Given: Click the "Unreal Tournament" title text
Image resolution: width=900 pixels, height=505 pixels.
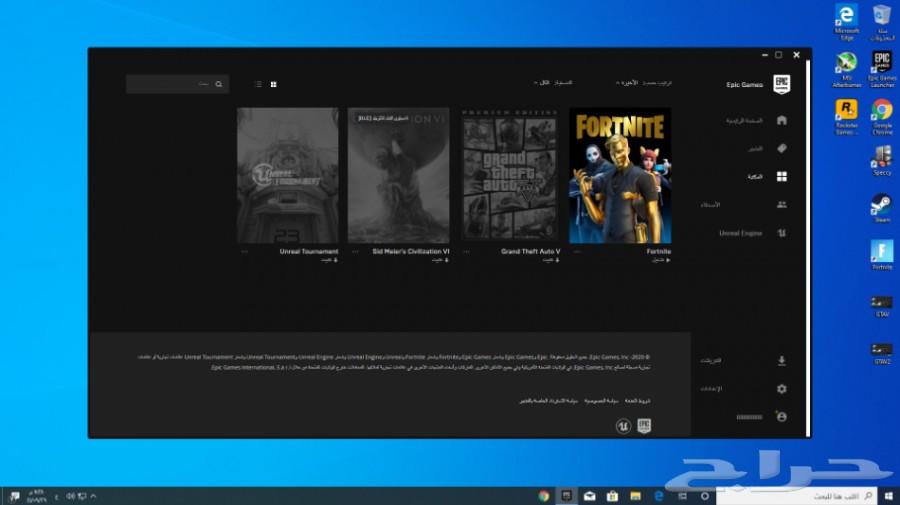Looking at the screenshot, I should [x=309, y=251].
